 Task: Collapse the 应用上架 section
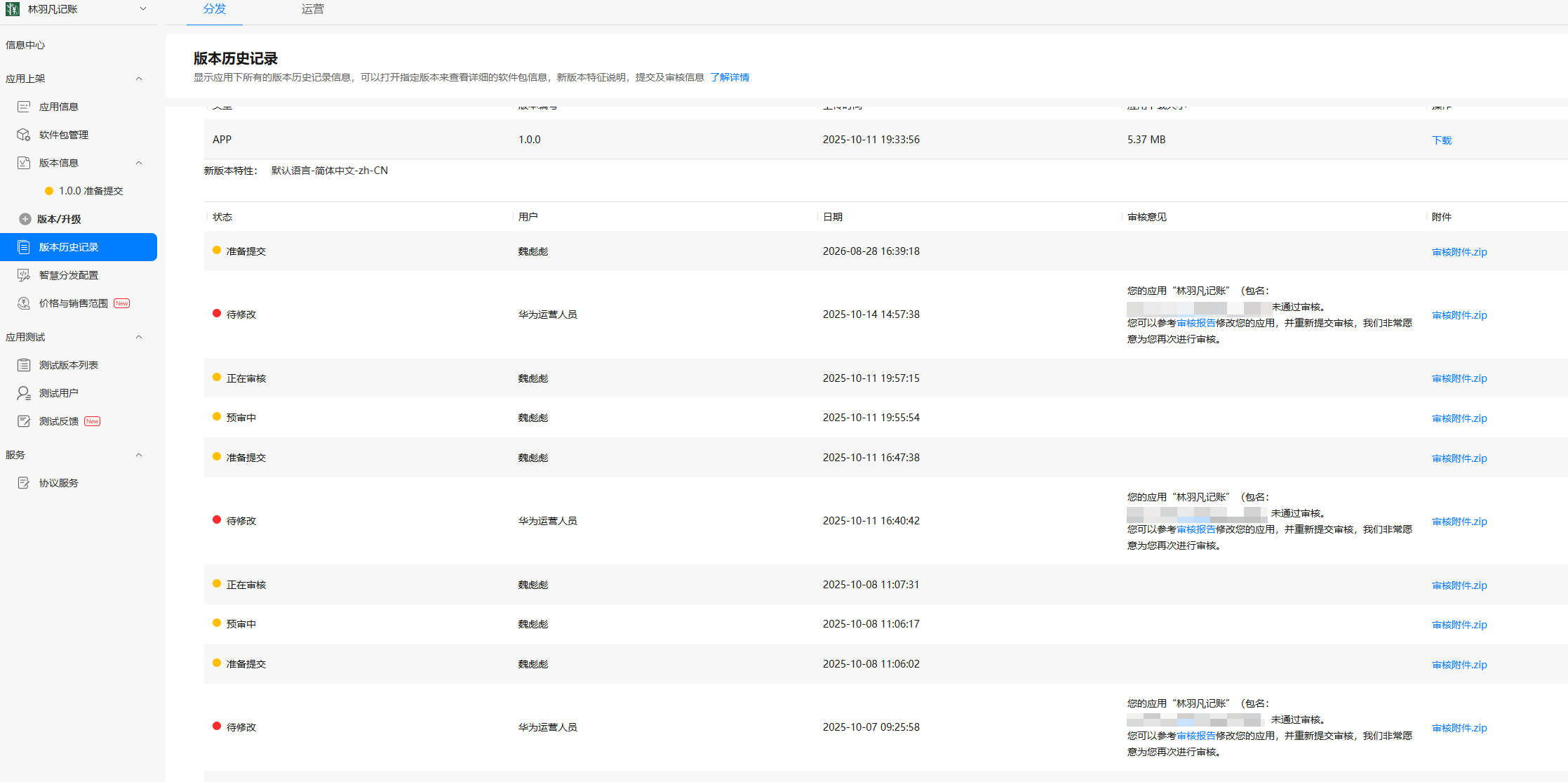point(139,79)
